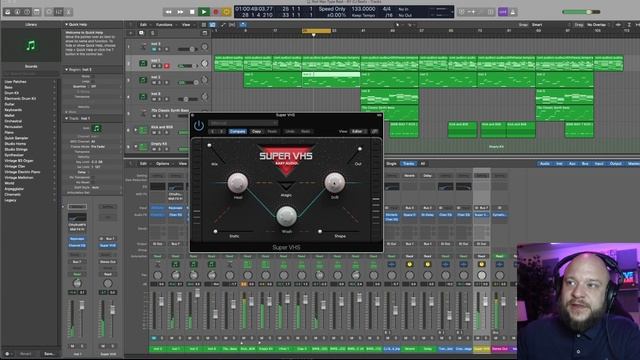Open the Speed Only mode dropdown
Image resolution: width=640 pixels, height=360 pixels.
332,9
